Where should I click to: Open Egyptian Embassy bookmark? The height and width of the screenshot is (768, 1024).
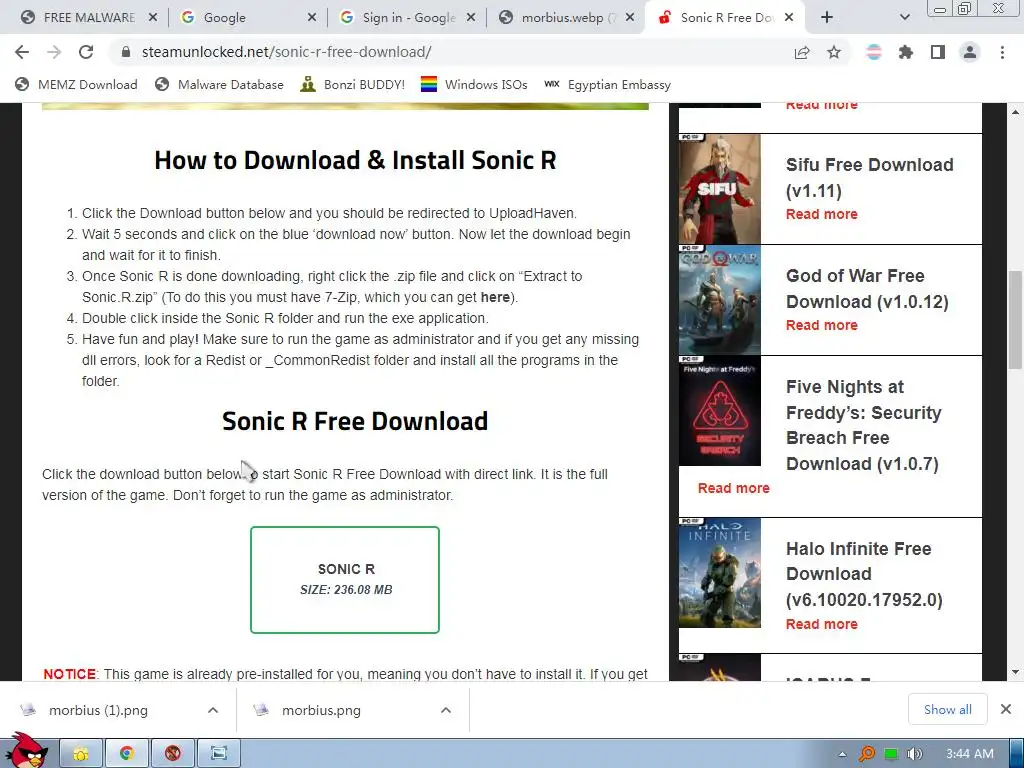point(607,85)
